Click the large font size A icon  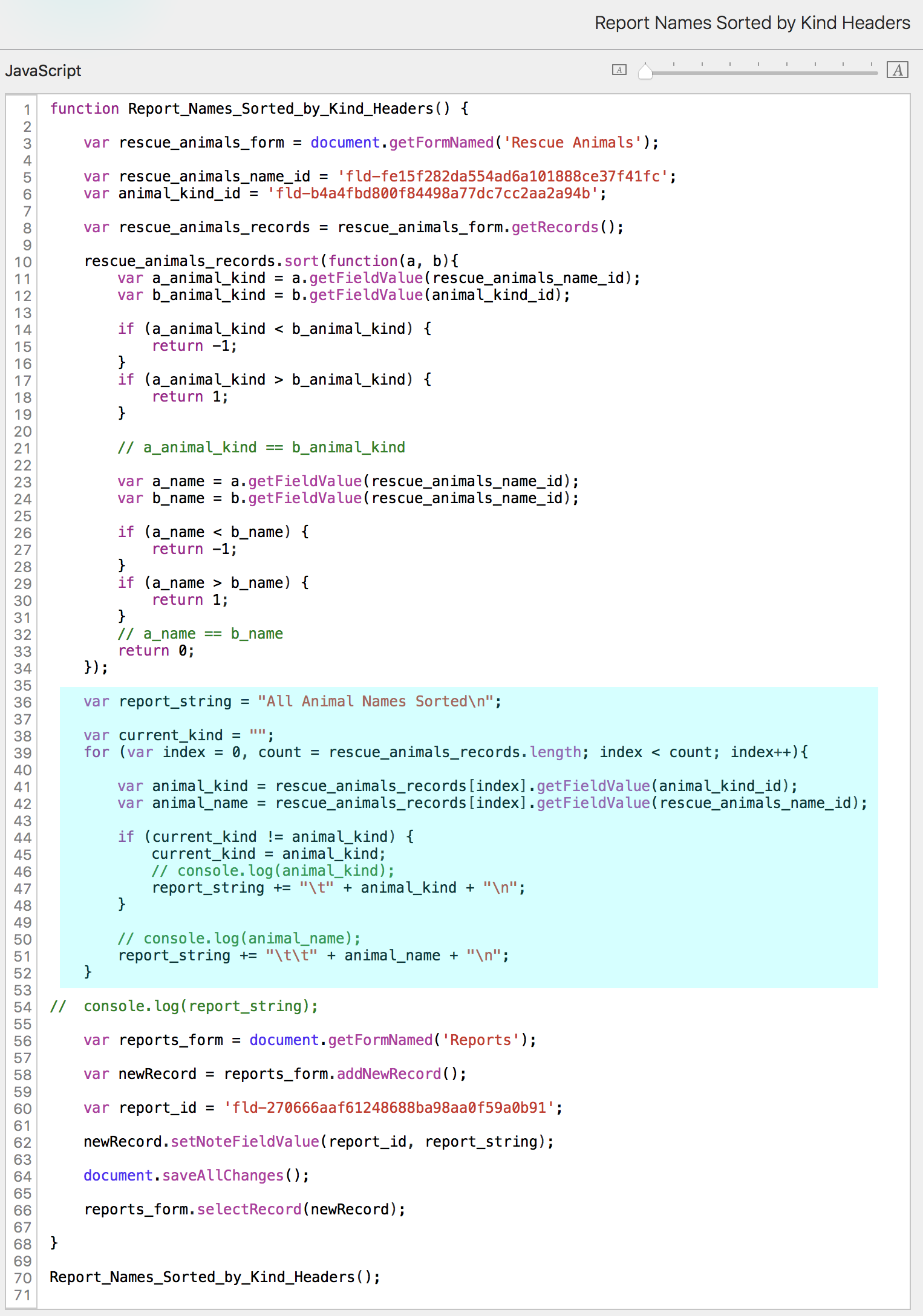897,70
